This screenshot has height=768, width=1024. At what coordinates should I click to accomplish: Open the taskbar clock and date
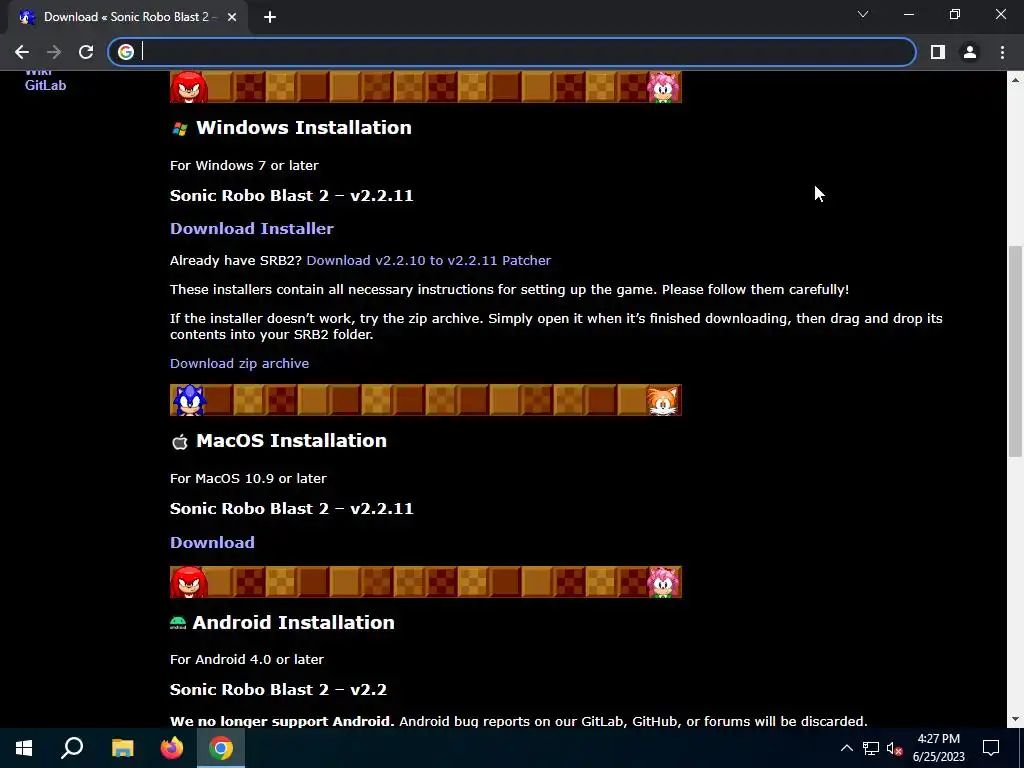click(938, 748)
